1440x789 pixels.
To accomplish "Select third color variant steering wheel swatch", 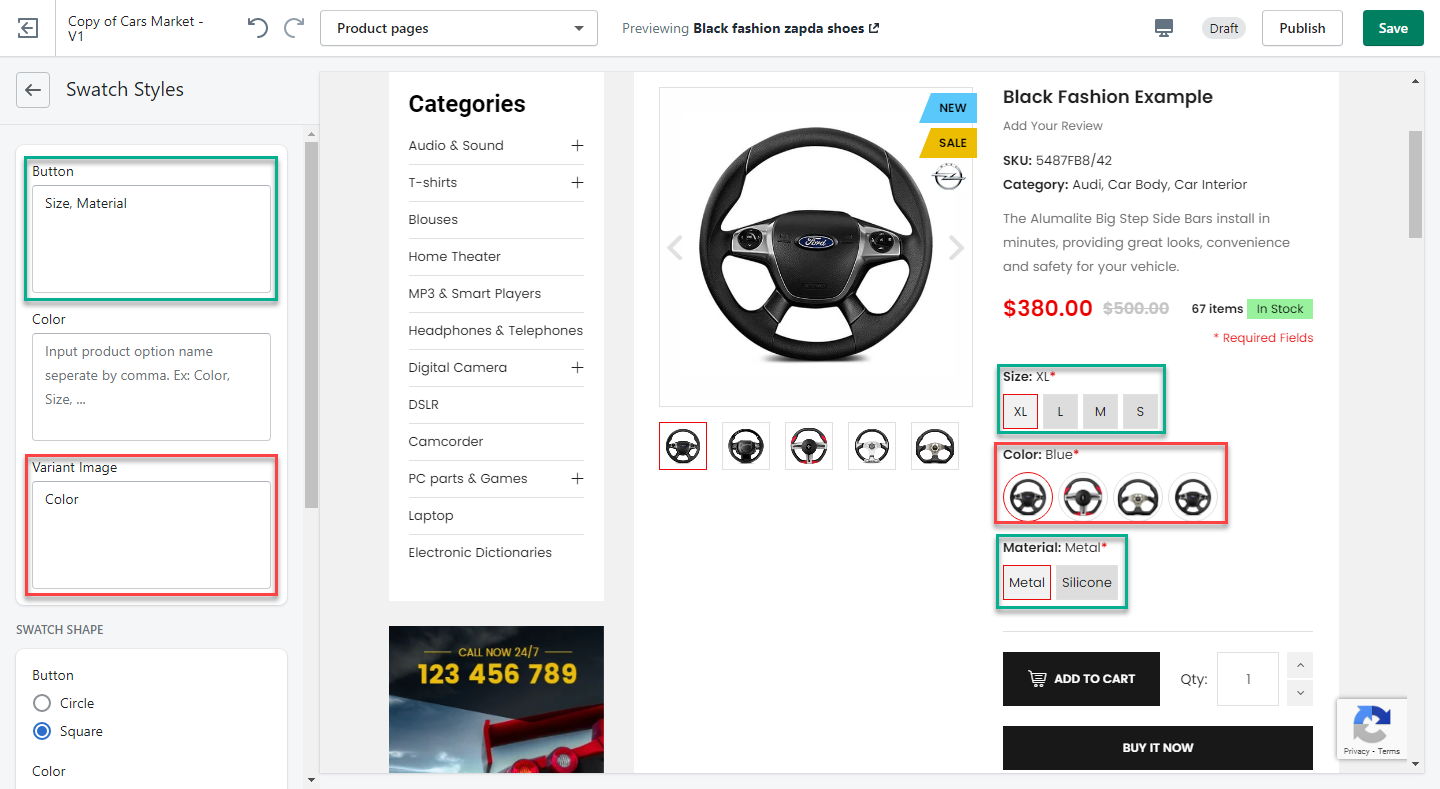I will click(x=1139, y=496).
